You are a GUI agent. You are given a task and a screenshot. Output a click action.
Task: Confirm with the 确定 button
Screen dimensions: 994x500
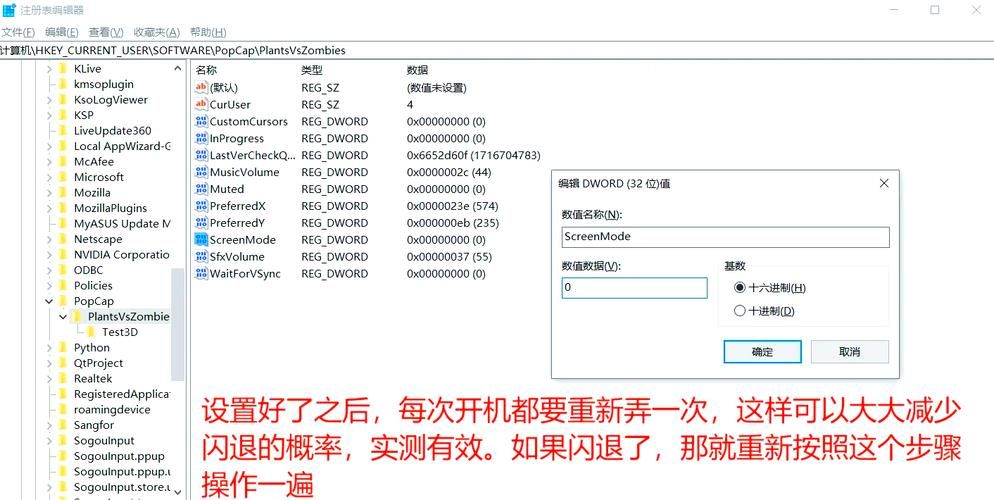pyautogui.click(x=762, y=352)
